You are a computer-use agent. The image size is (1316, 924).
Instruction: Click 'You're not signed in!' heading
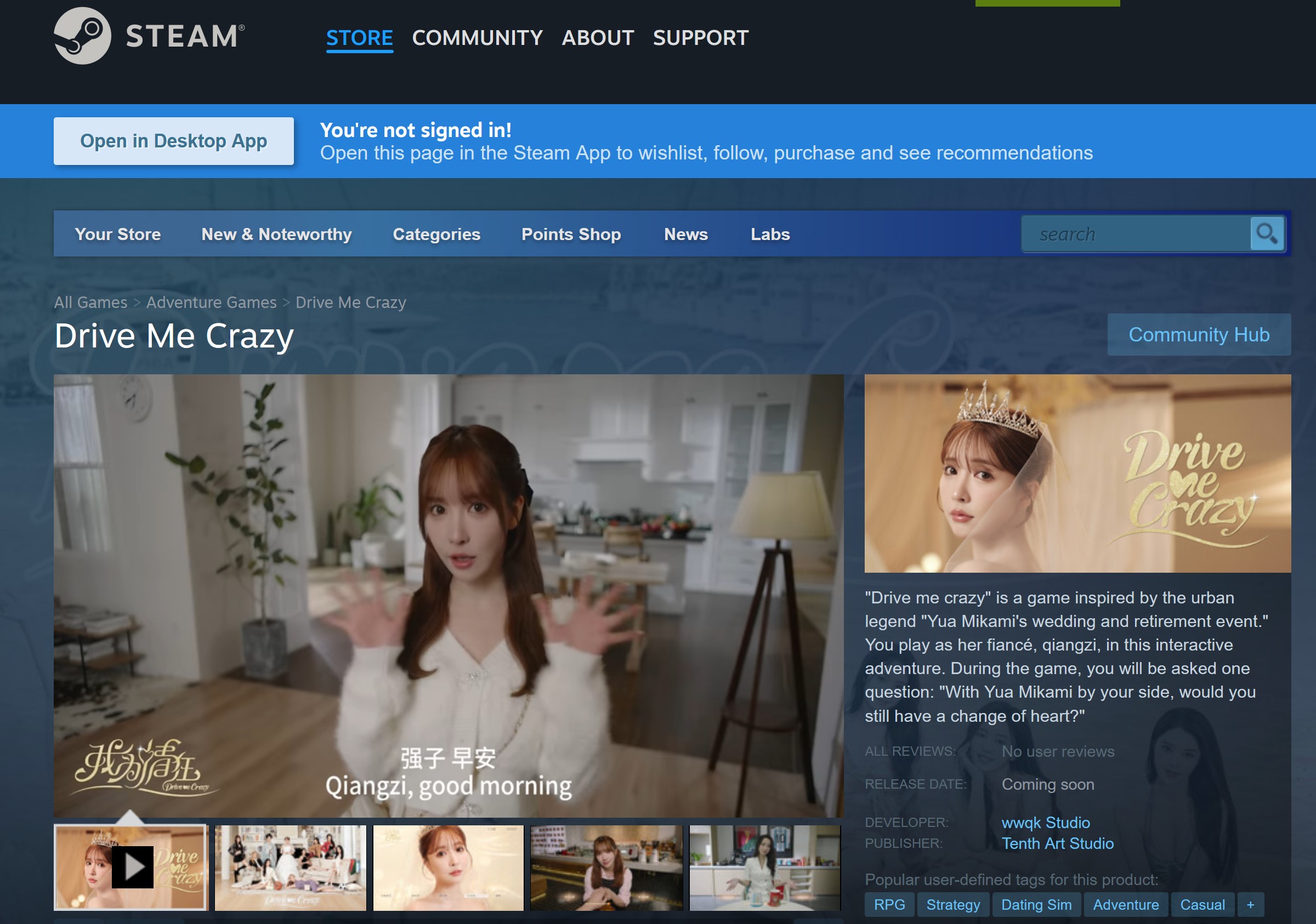(x=416, y=130)
